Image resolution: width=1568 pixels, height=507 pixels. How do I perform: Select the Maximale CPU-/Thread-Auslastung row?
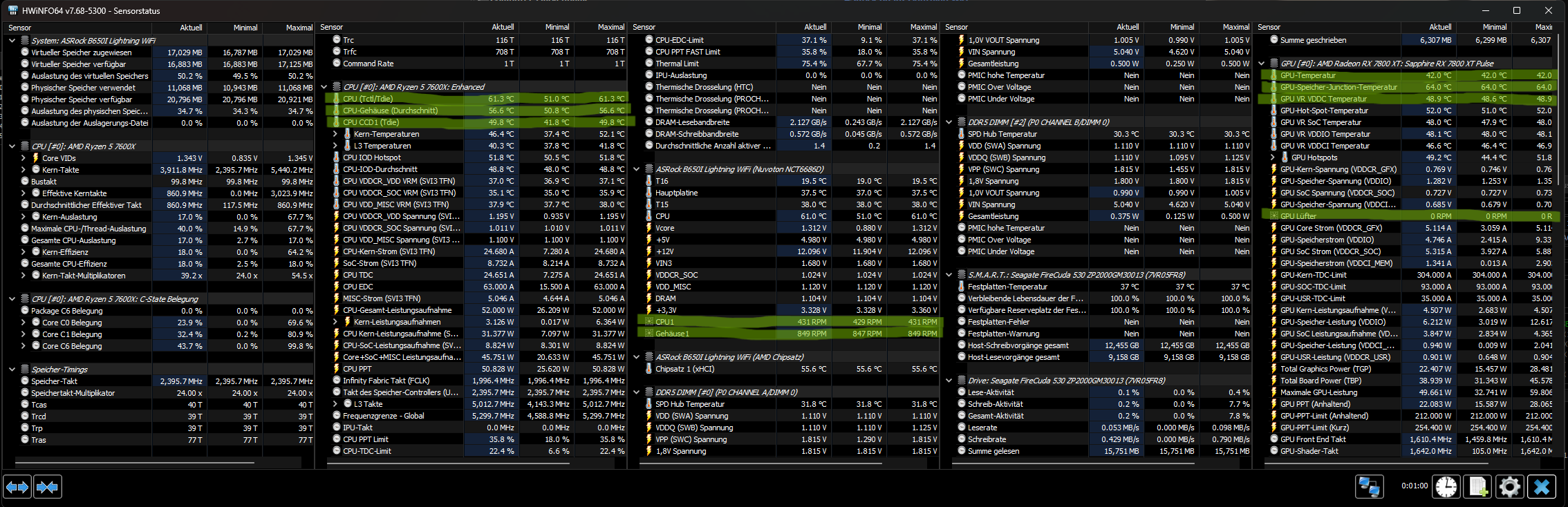159,229
